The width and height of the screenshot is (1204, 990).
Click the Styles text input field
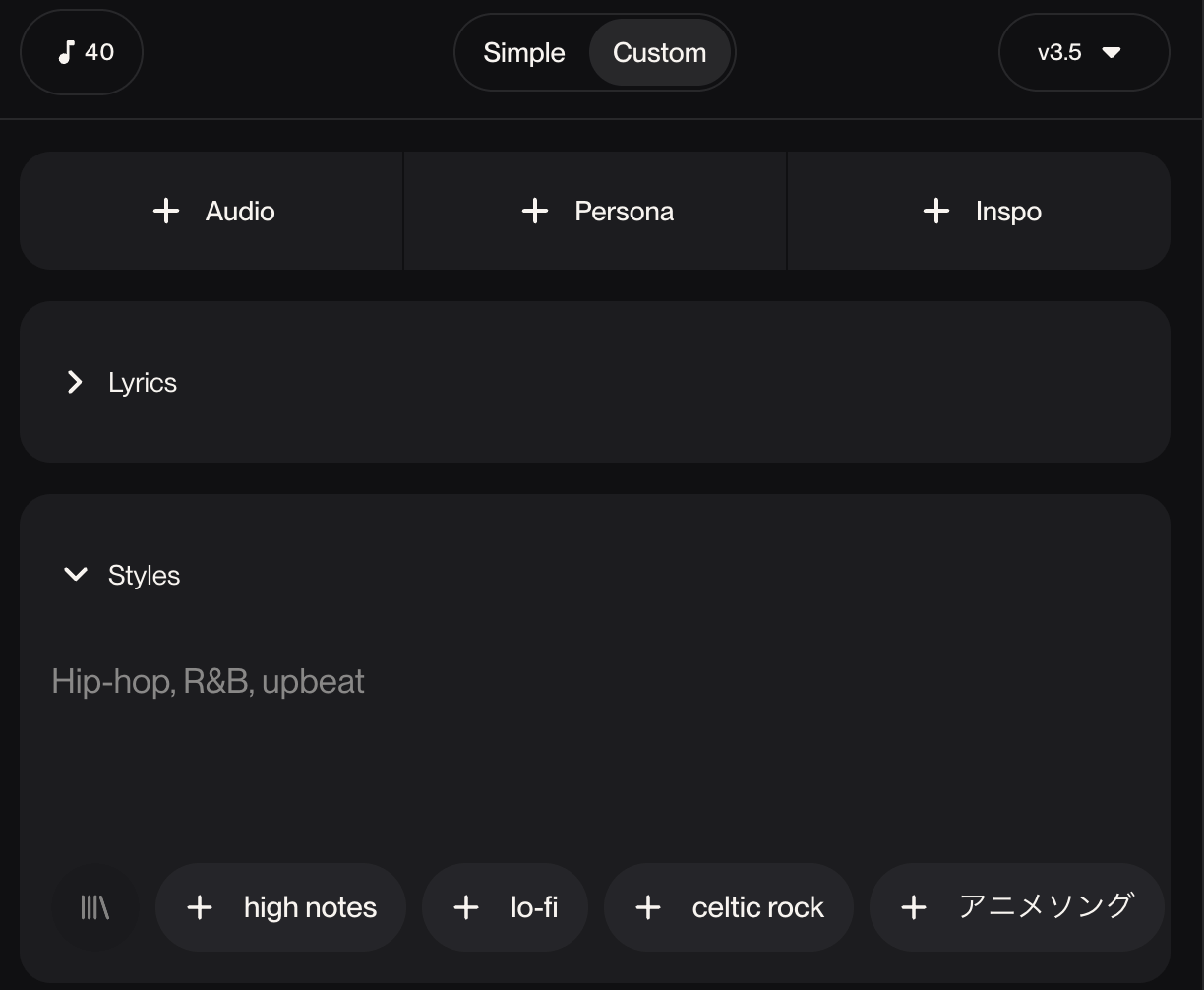(x=590, y=728)
